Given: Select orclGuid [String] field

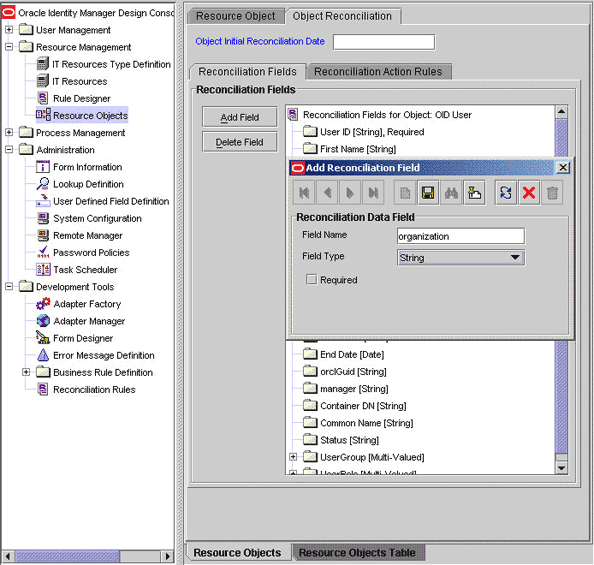Looking at the screenshot, I should pyautogui.click(x=353, y=372).
